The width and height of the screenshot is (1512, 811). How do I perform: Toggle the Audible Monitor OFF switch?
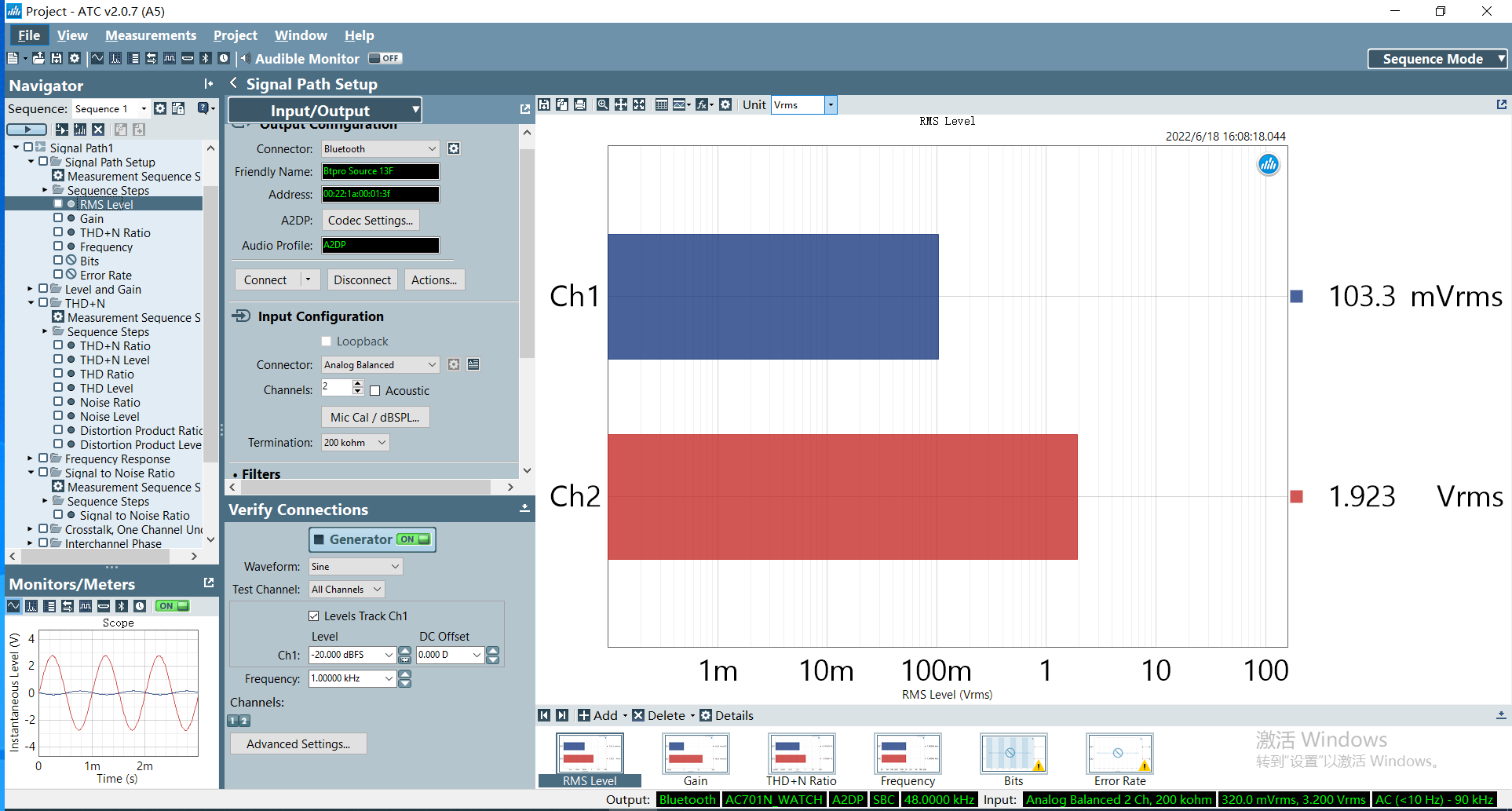[x=385, y=58]
